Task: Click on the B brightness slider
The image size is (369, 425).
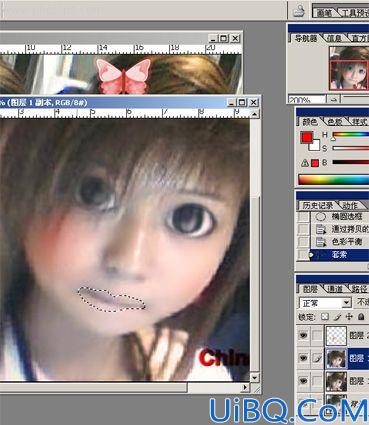Action: click(x=350, y=162)
